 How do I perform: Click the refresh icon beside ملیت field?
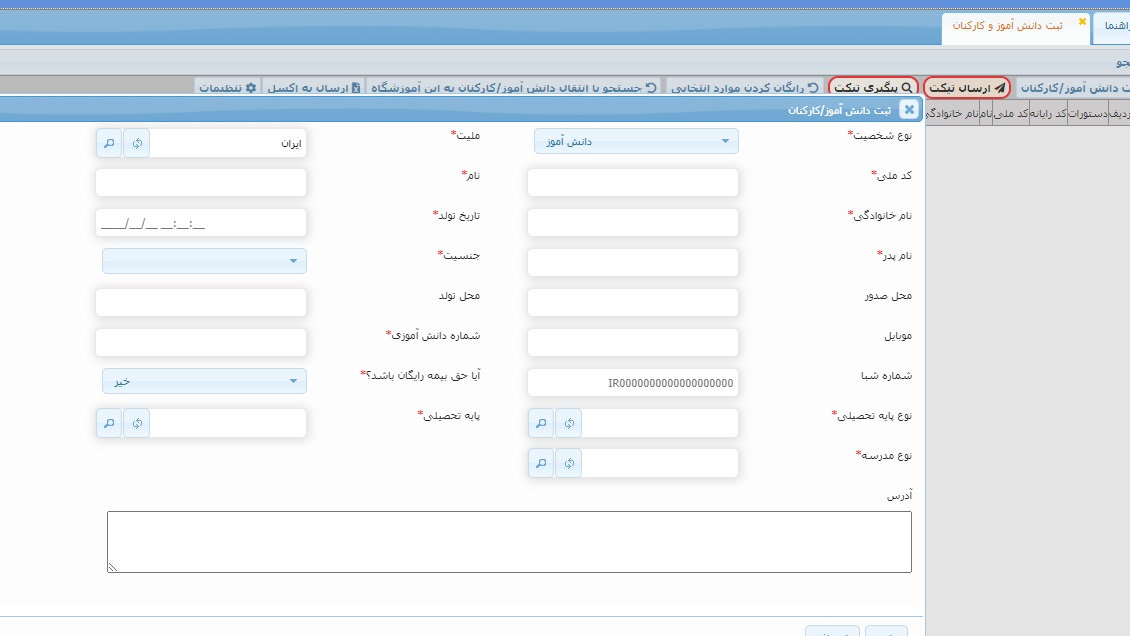pyautogui.click(x=137, y=143)
